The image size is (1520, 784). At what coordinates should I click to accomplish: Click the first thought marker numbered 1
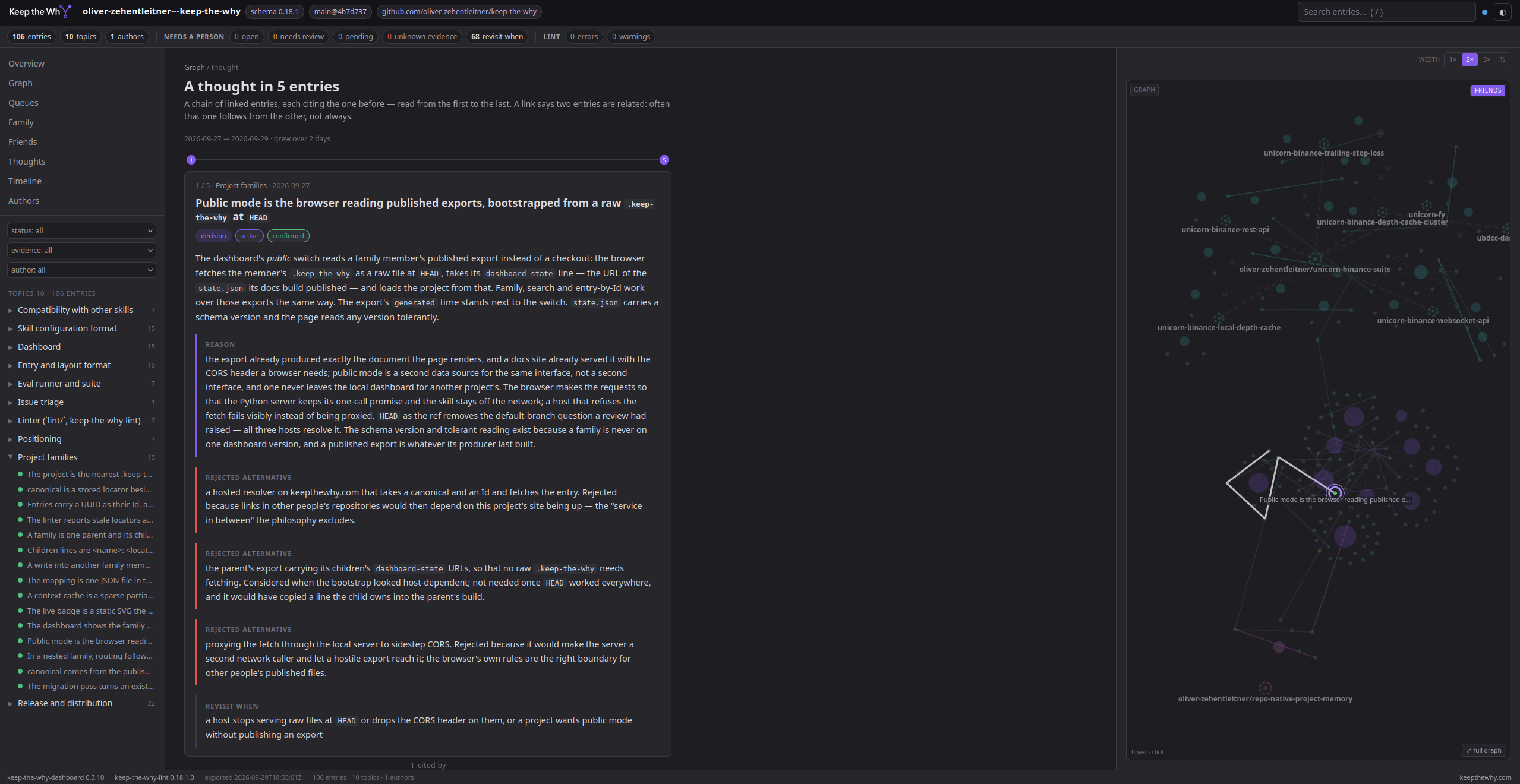pyautogui.click(x=191, y=160)
